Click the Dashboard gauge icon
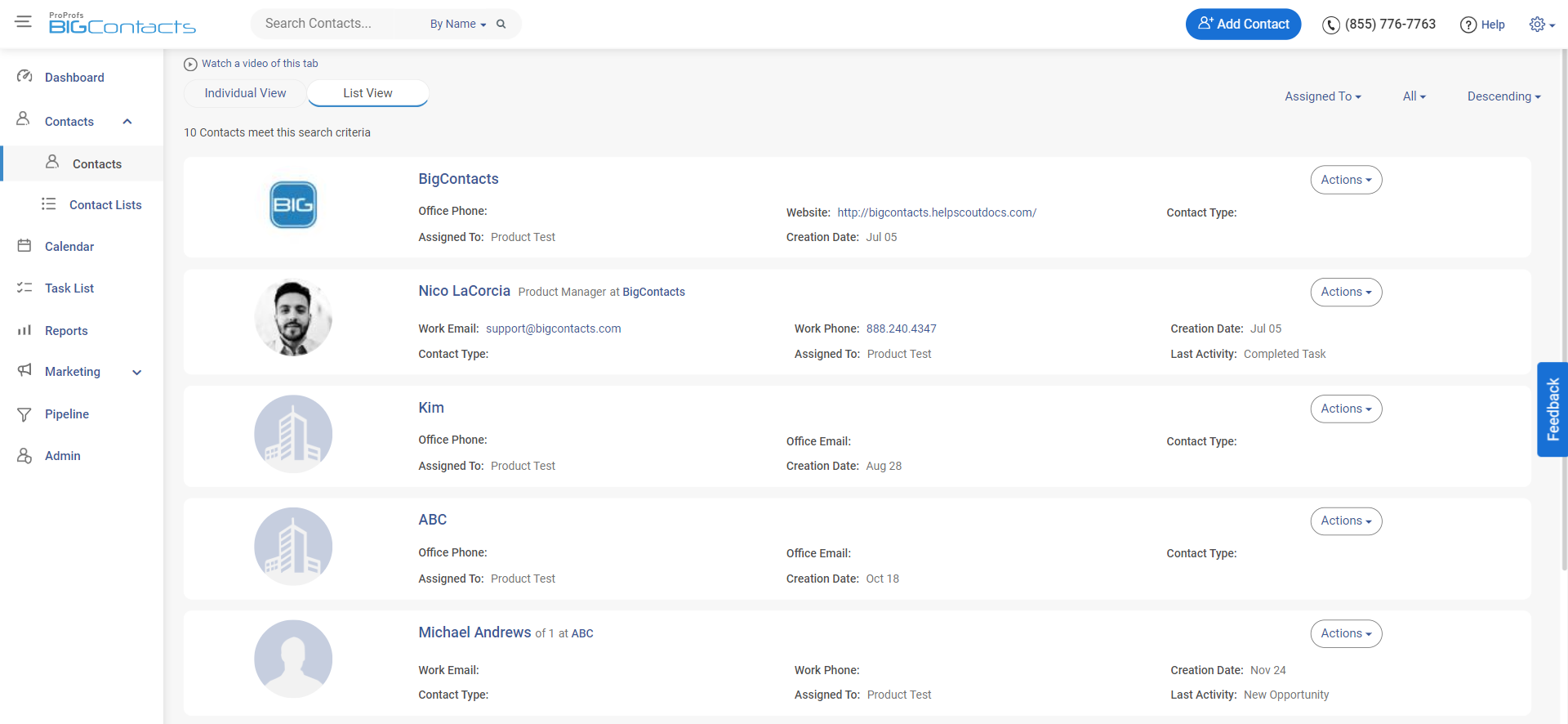Image resolution: width=1568 pixels, height=724 pixels. (24, 76)
